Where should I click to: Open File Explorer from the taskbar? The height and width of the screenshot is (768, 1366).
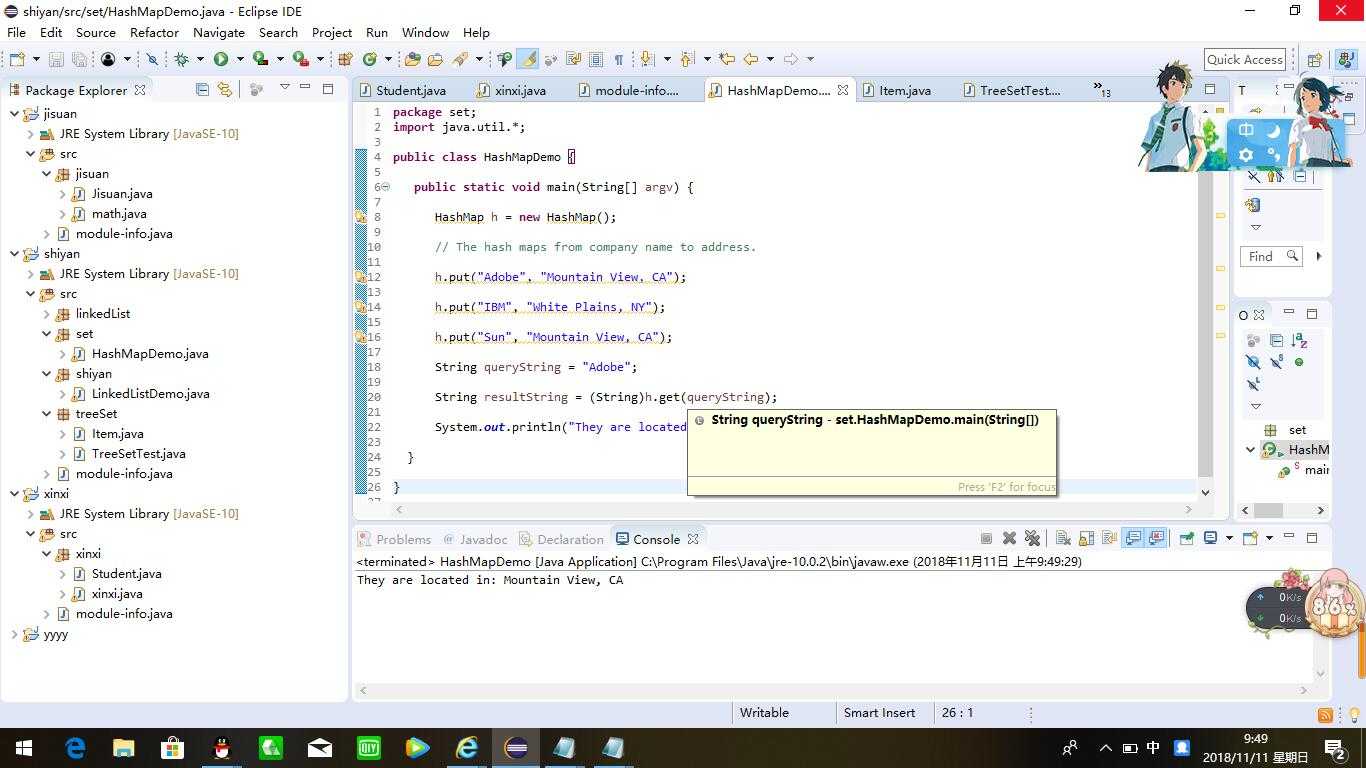tap(124, 747)
